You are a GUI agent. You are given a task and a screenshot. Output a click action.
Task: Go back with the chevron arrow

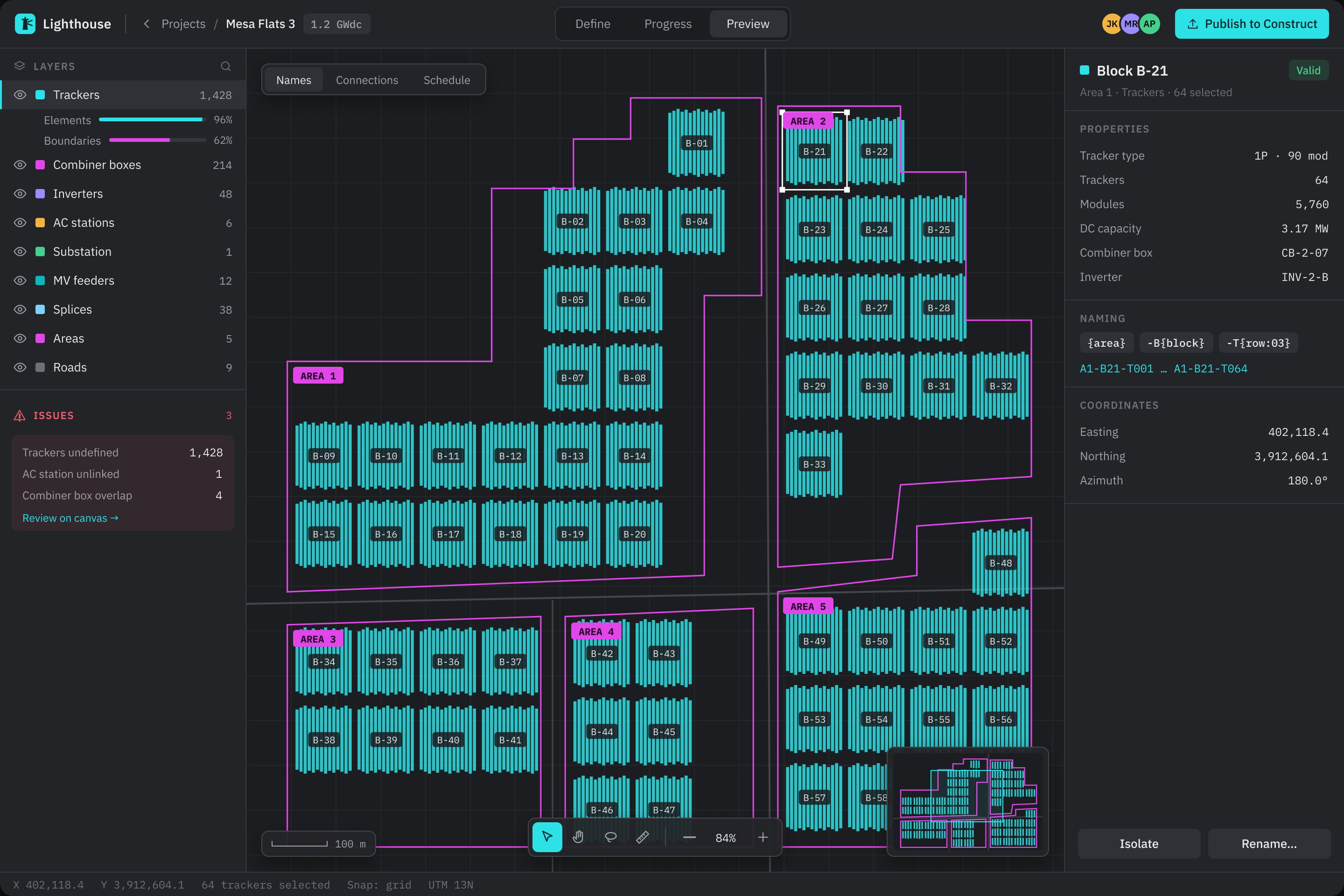(147, 24)
